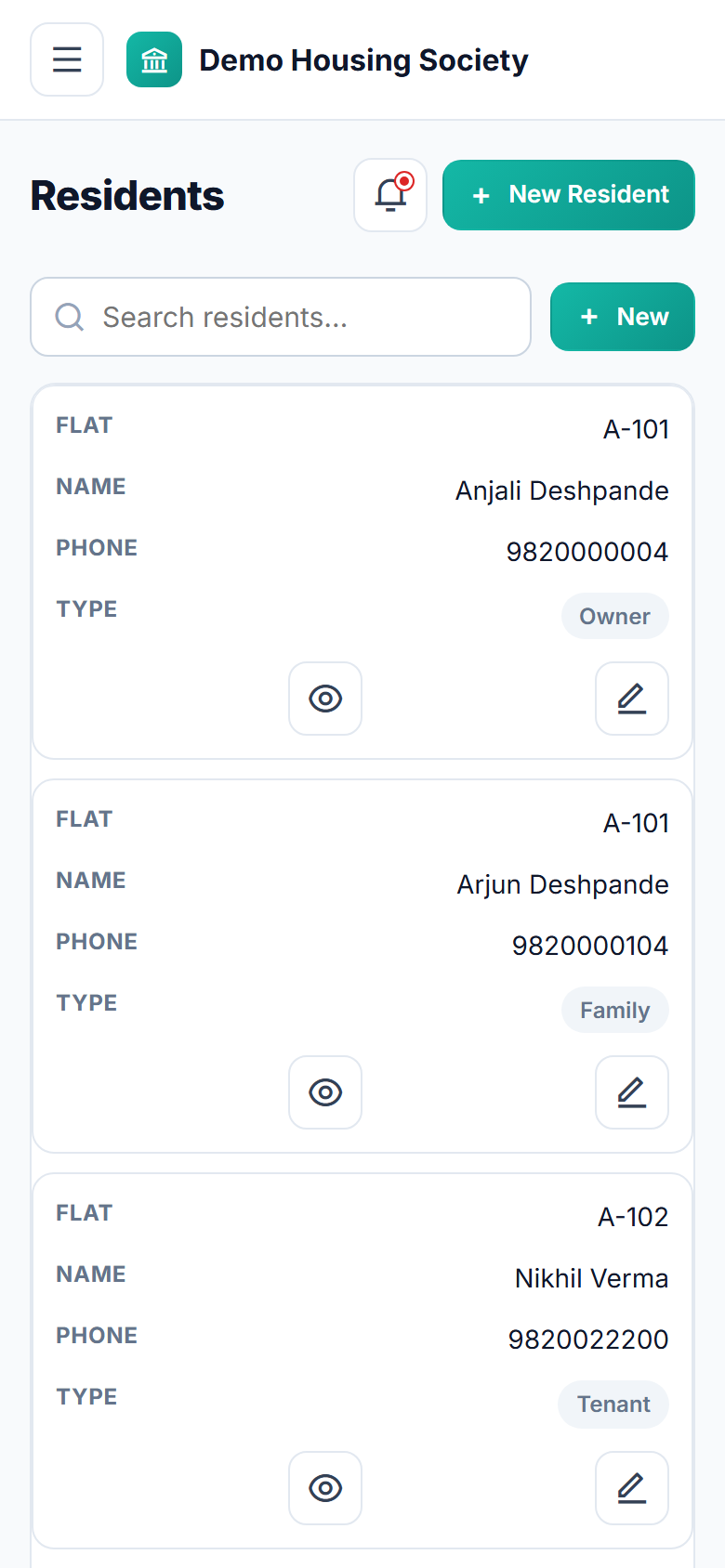The height and width of the screenshot is (1568, 725).
Task: Click Nikhil Verma's name
Action: (x=592, y=1278)
